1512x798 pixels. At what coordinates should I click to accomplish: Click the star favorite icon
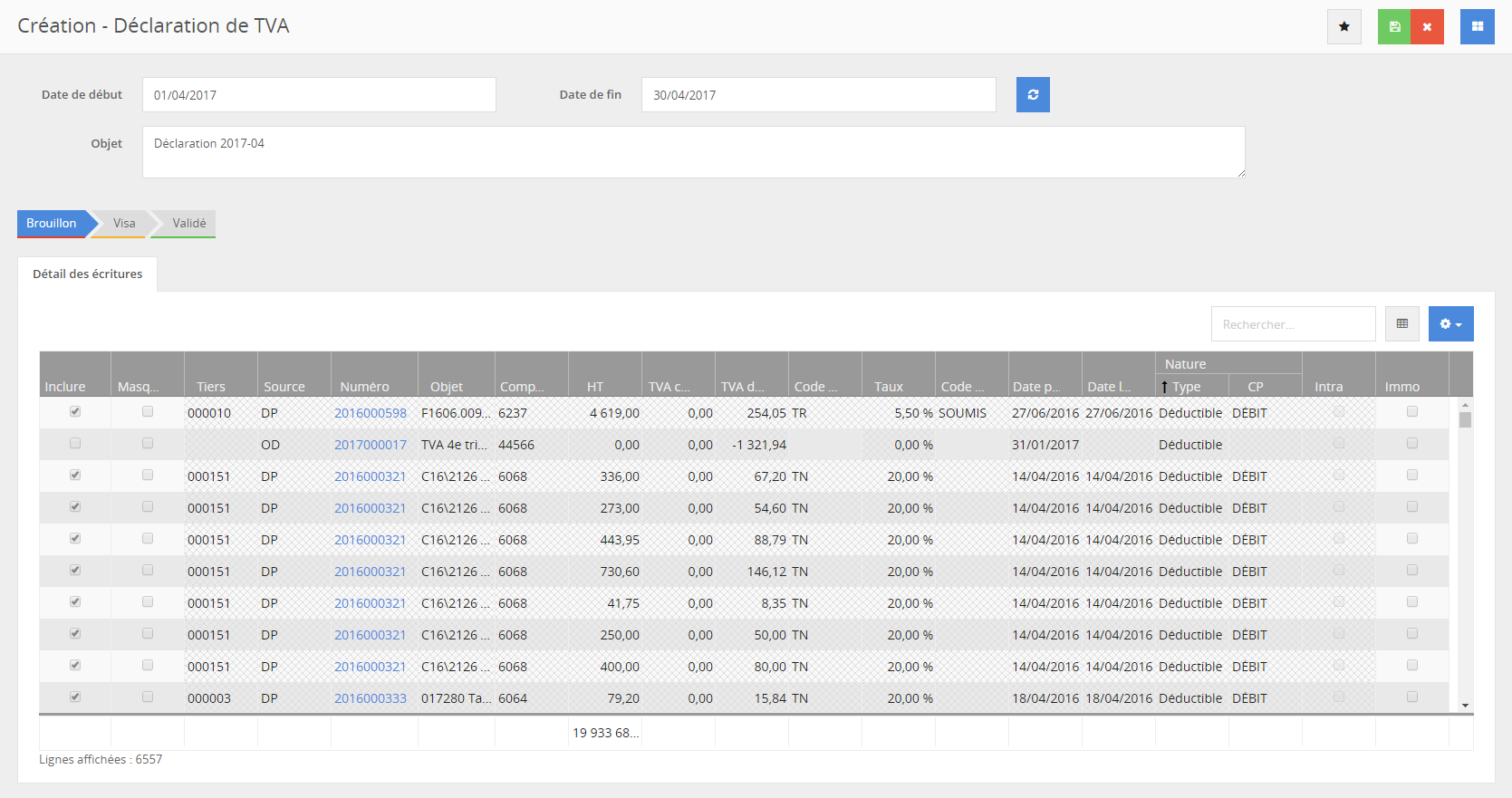1343,27
